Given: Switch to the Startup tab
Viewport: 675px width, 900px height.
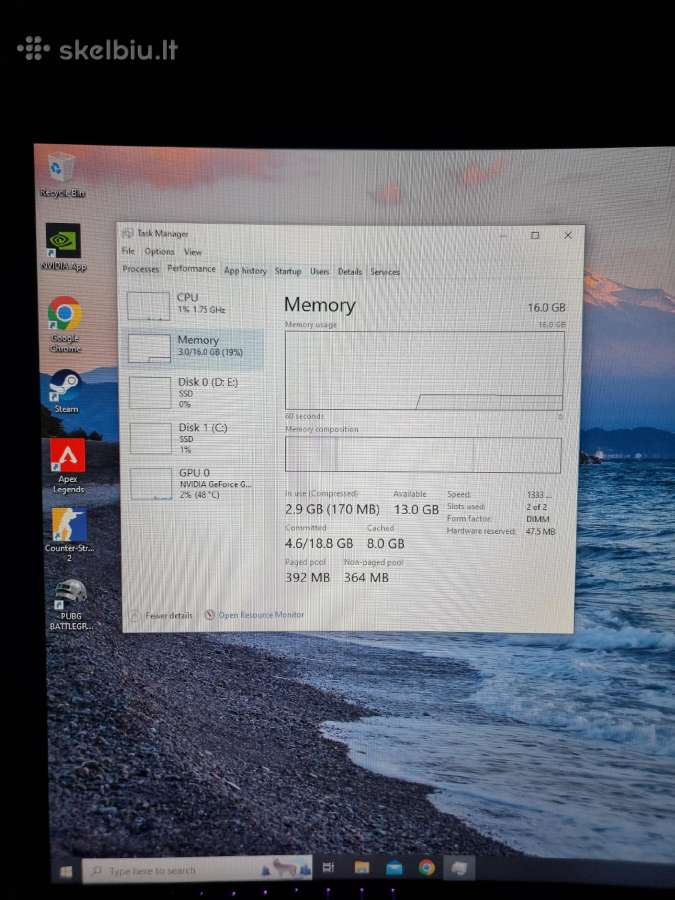Looking at the screenshot, I should (x=288, y=271).
